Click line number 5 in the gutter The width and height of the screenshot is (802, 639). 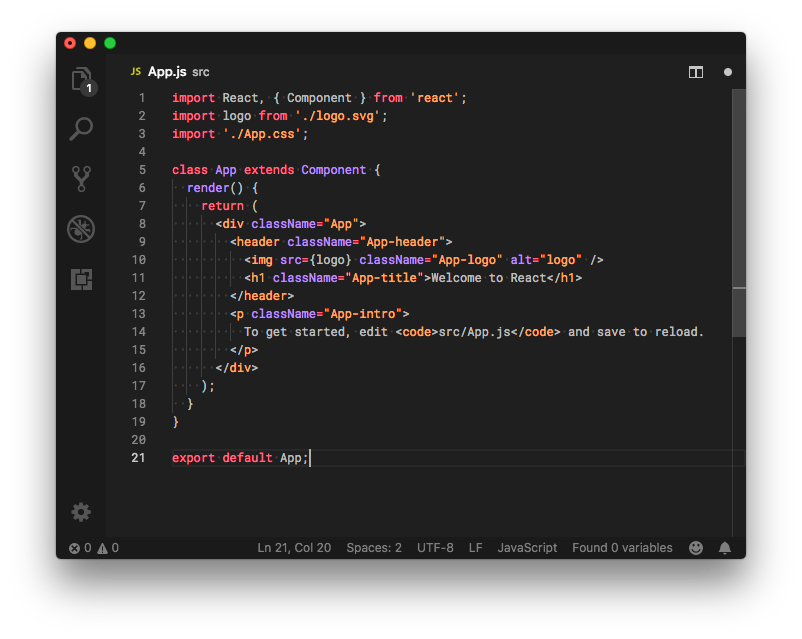(x=142, y=170)
